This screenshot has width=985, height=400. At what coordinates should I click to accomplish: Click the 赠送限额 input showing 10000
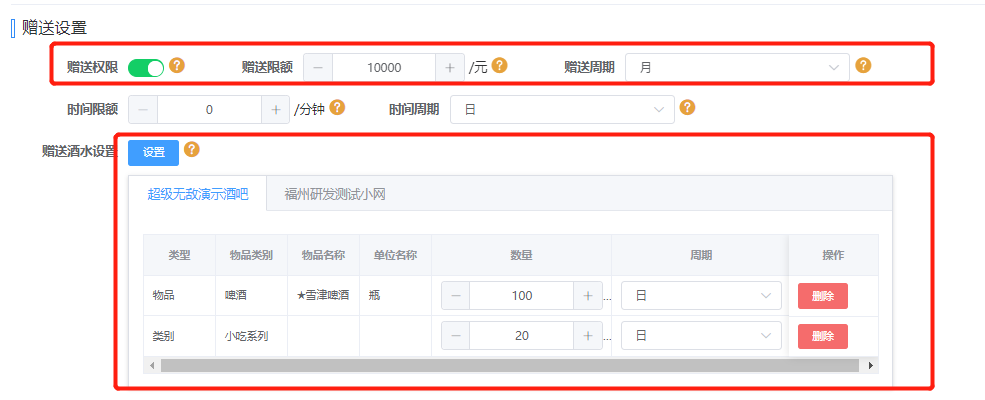pos(384,68)
